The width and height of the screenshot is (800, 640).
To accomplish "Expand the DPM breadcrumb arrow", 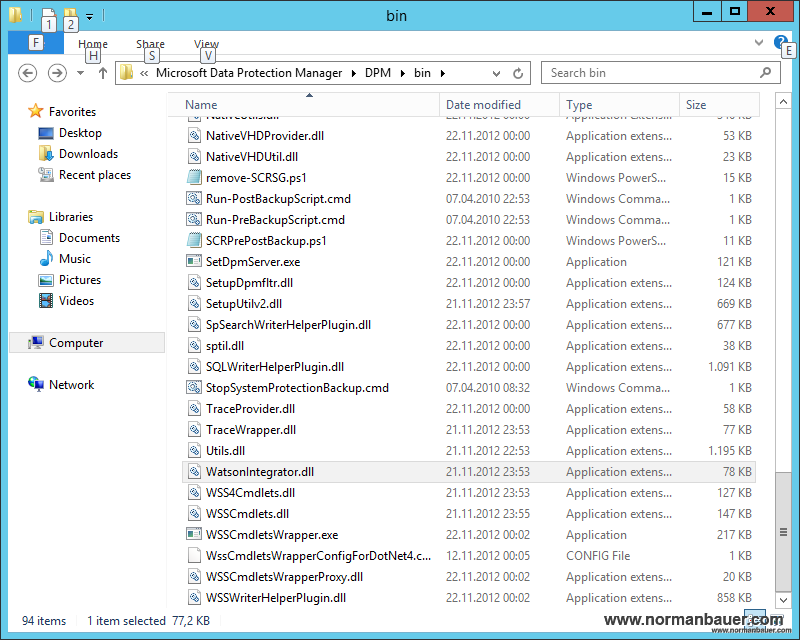I will [403, 73].
